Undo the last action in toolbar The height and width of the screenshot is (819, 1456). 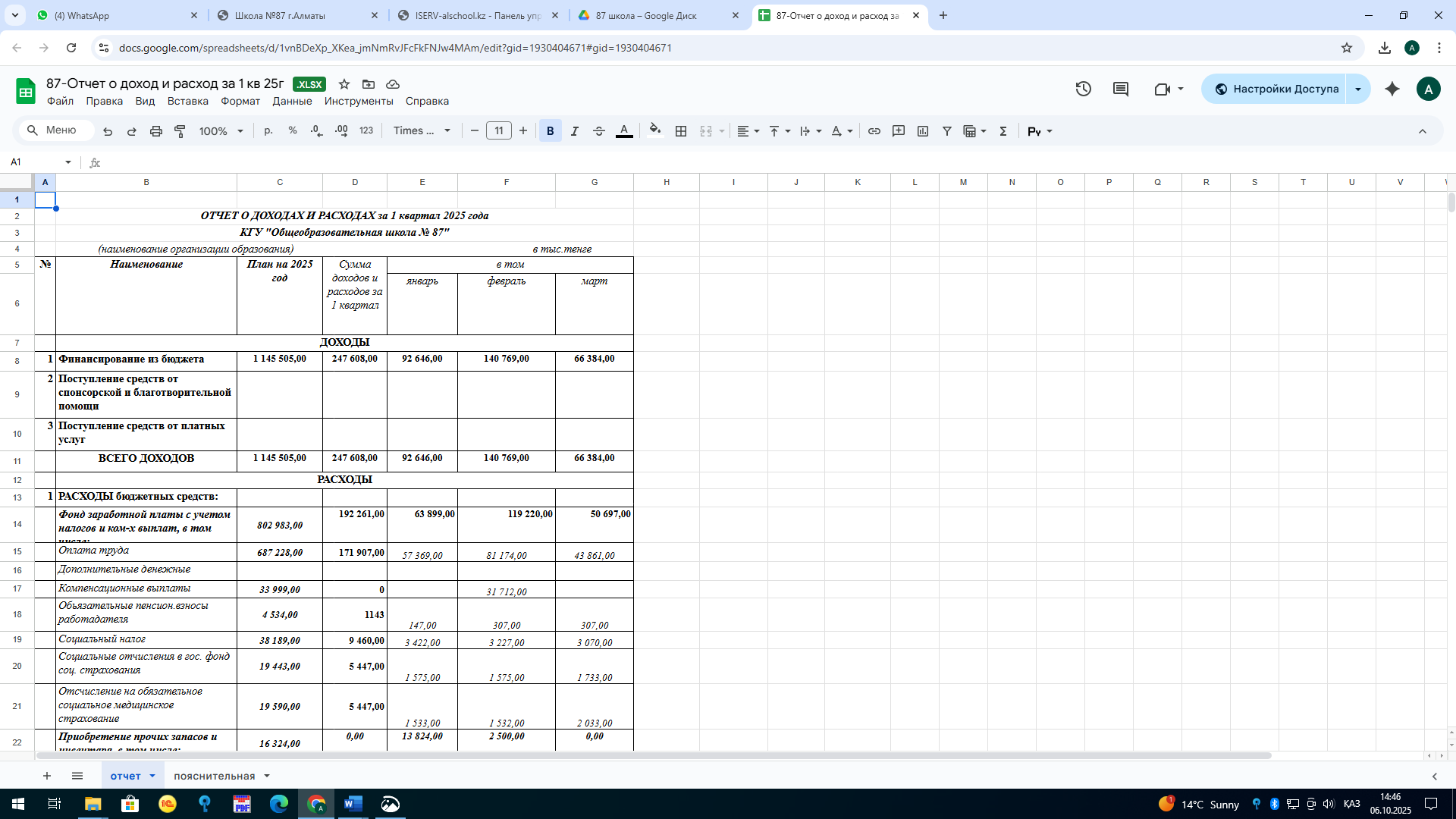coord(108,131)
